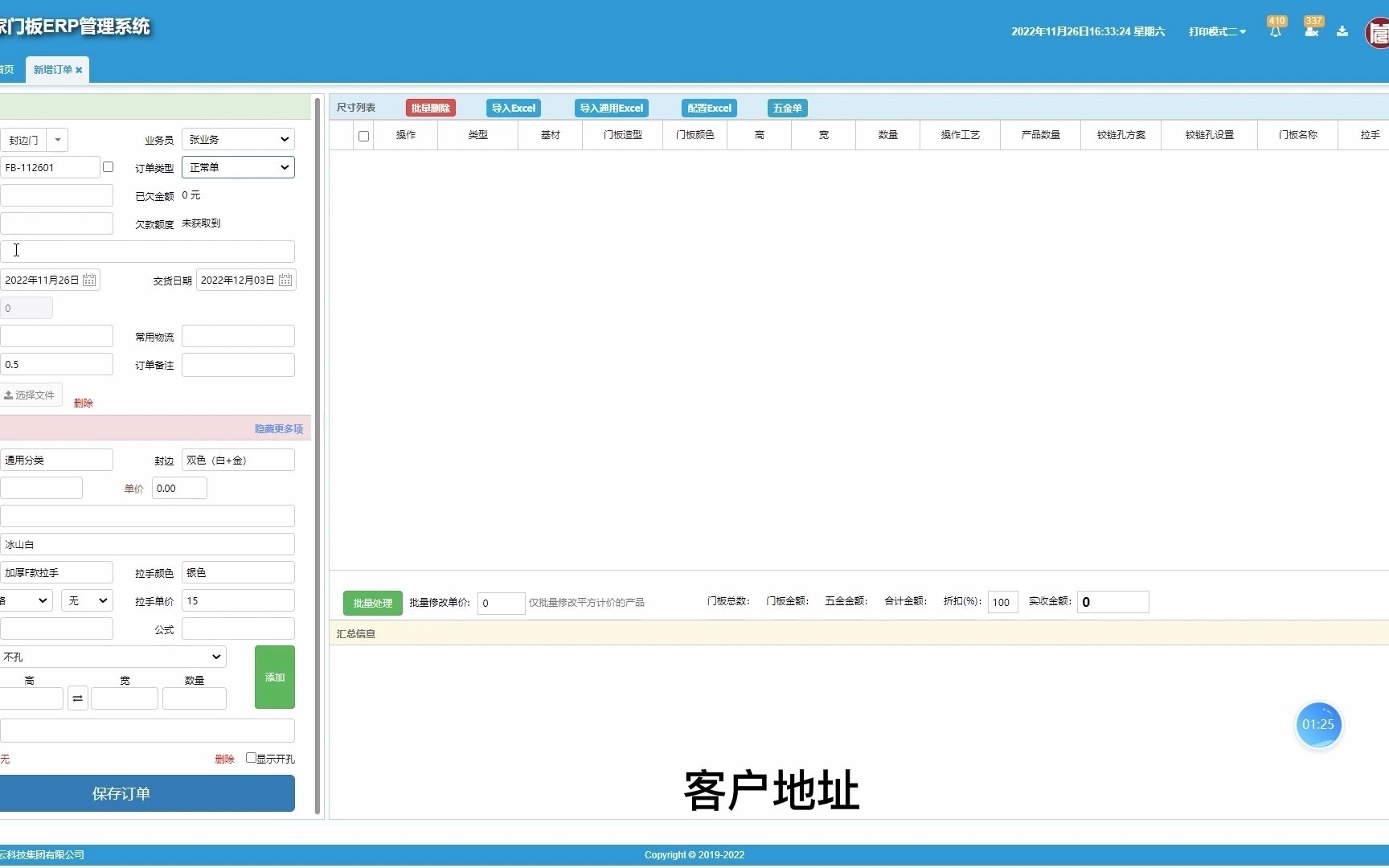
Task: Open the 业务员 dropdown showing 张业务
Action: (x=238, y=139)
